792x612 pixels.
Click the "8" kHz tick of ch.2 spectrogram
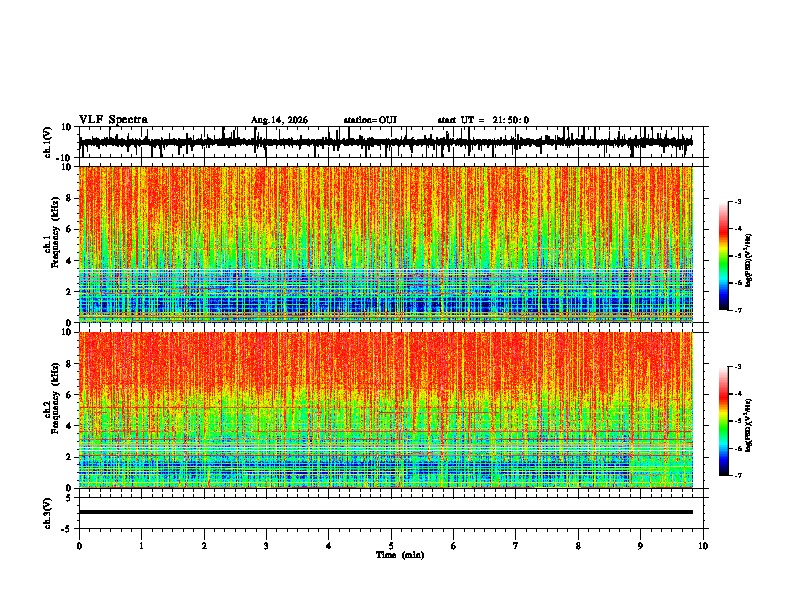(69, 364)
